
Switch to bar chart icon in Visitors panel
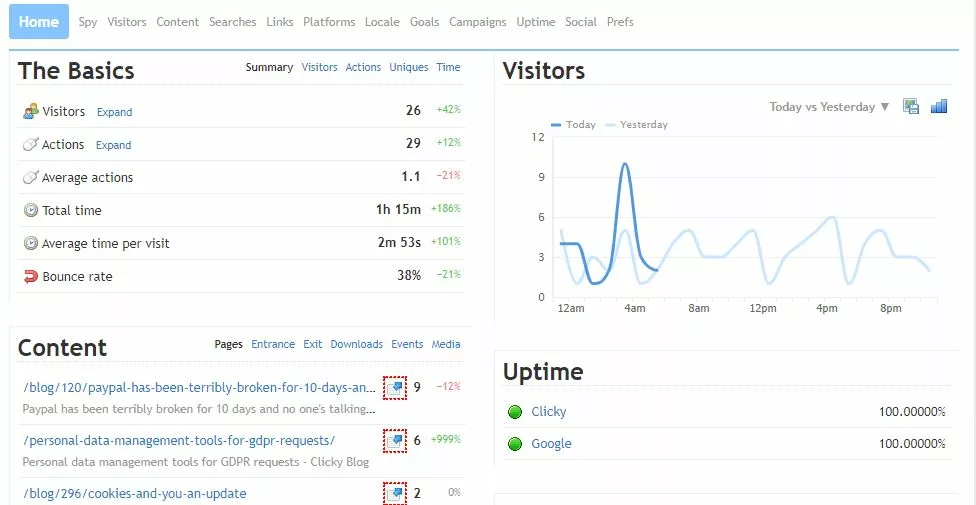tap(939, 106)
